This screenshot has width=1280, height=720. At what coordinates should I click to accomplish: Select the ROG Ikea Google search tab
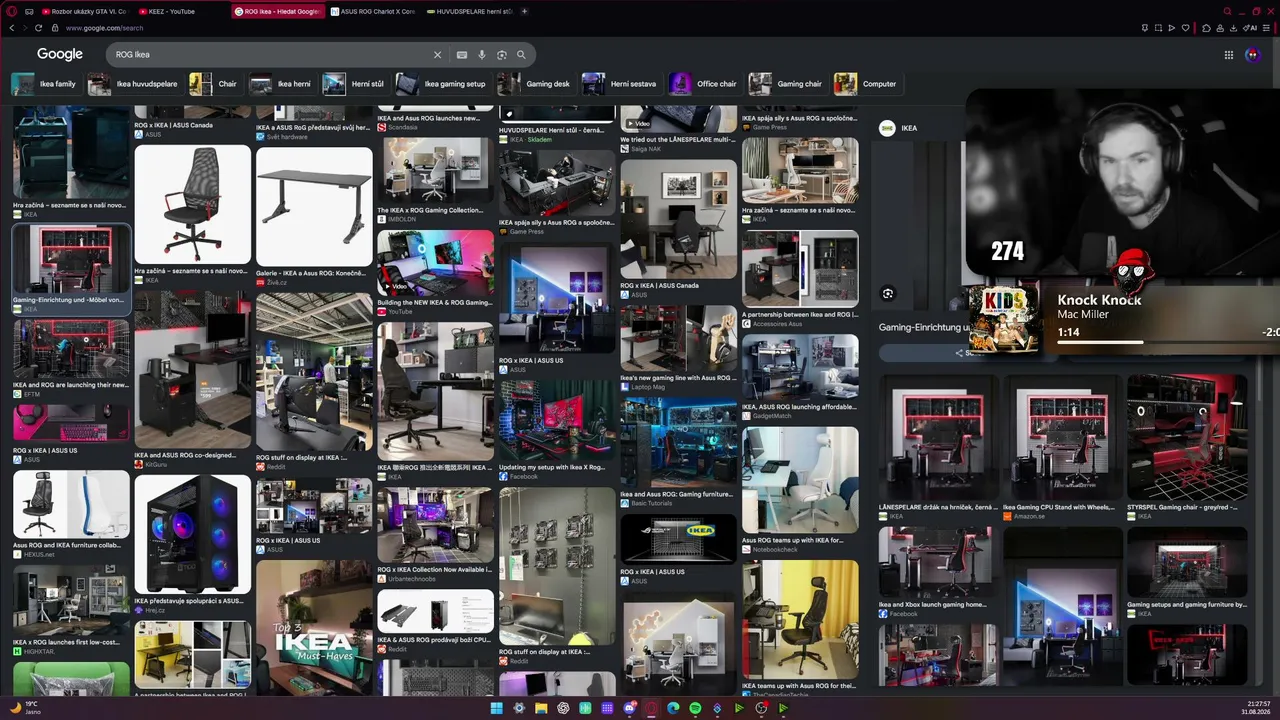(278, 11)
